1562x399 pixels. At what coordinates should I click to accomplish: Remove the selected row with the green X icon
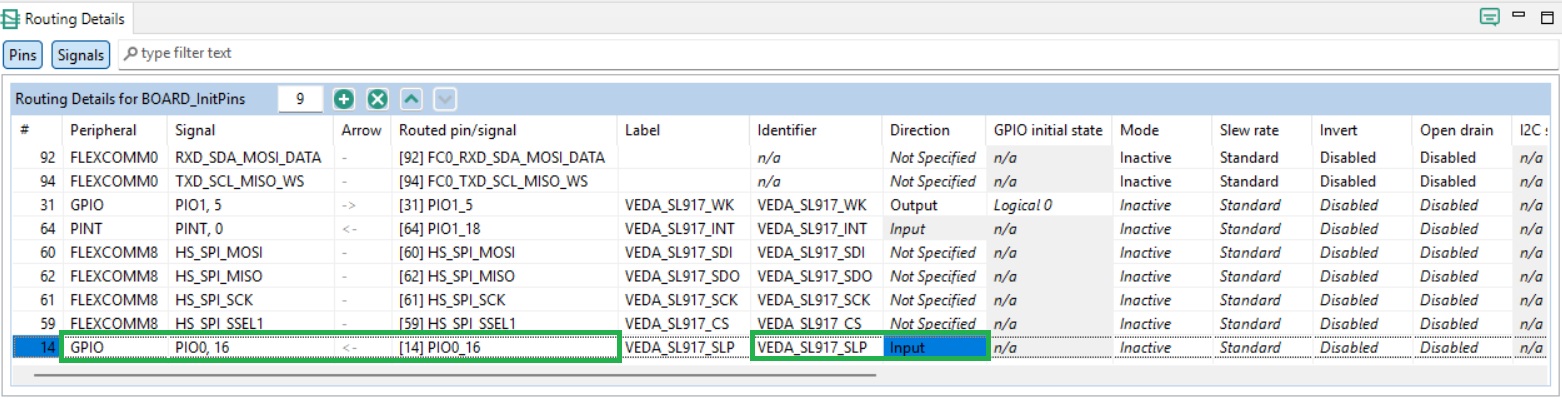(x=377, y=99)
